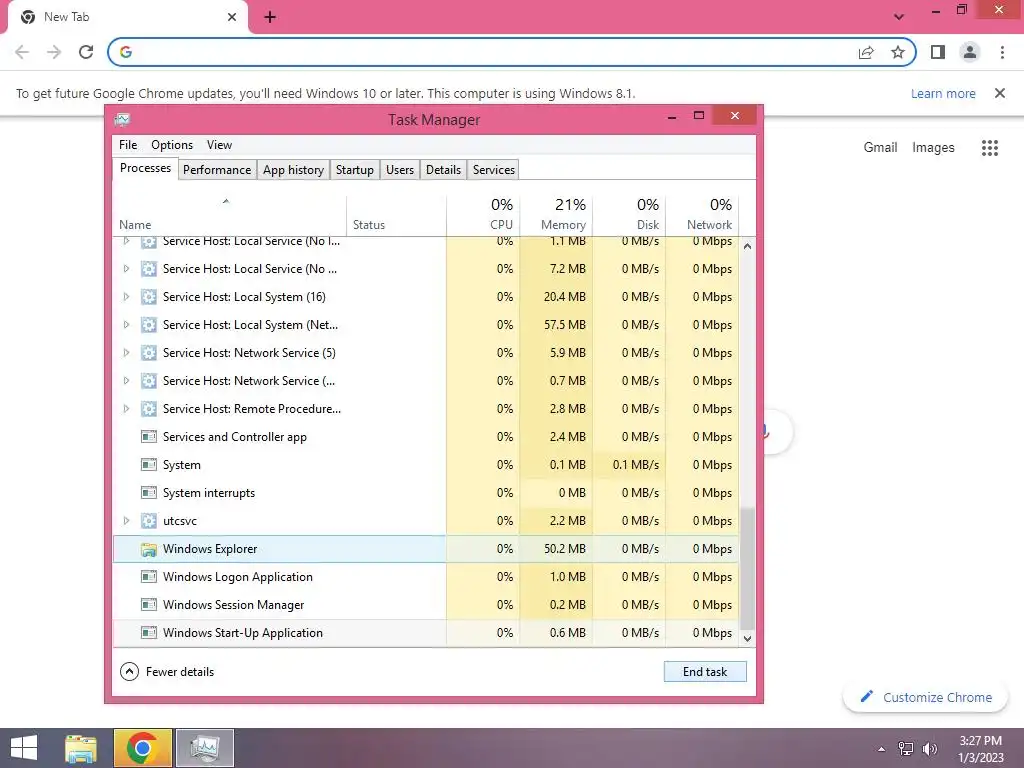Expand the utcsvc process group
Image resolution: width=1024 pixels, height=768 pixels.
pyautogui.click(x=126, y=521)
